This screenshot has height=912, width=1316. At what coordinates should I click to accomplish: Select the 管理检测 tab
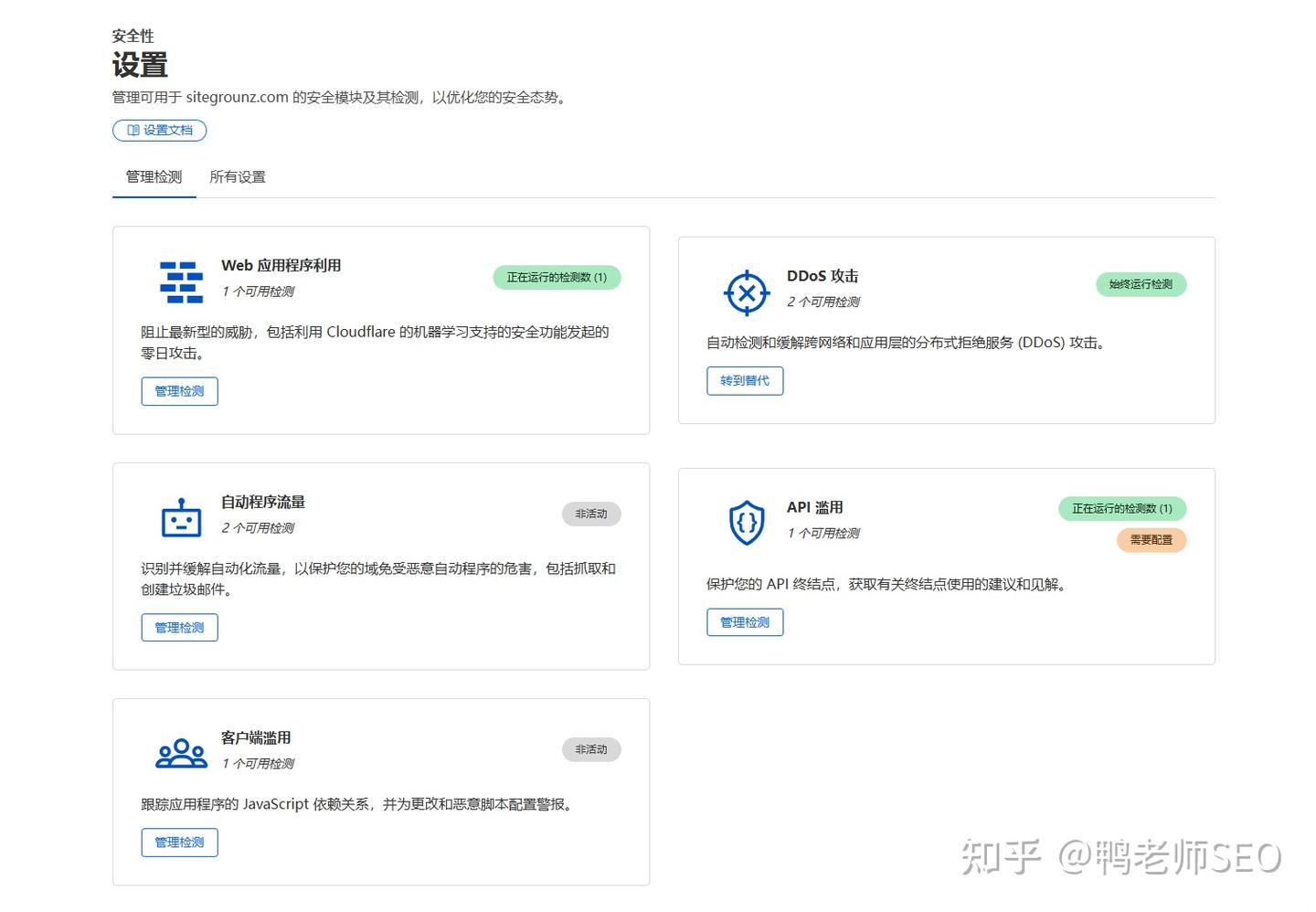click(154, 177)
